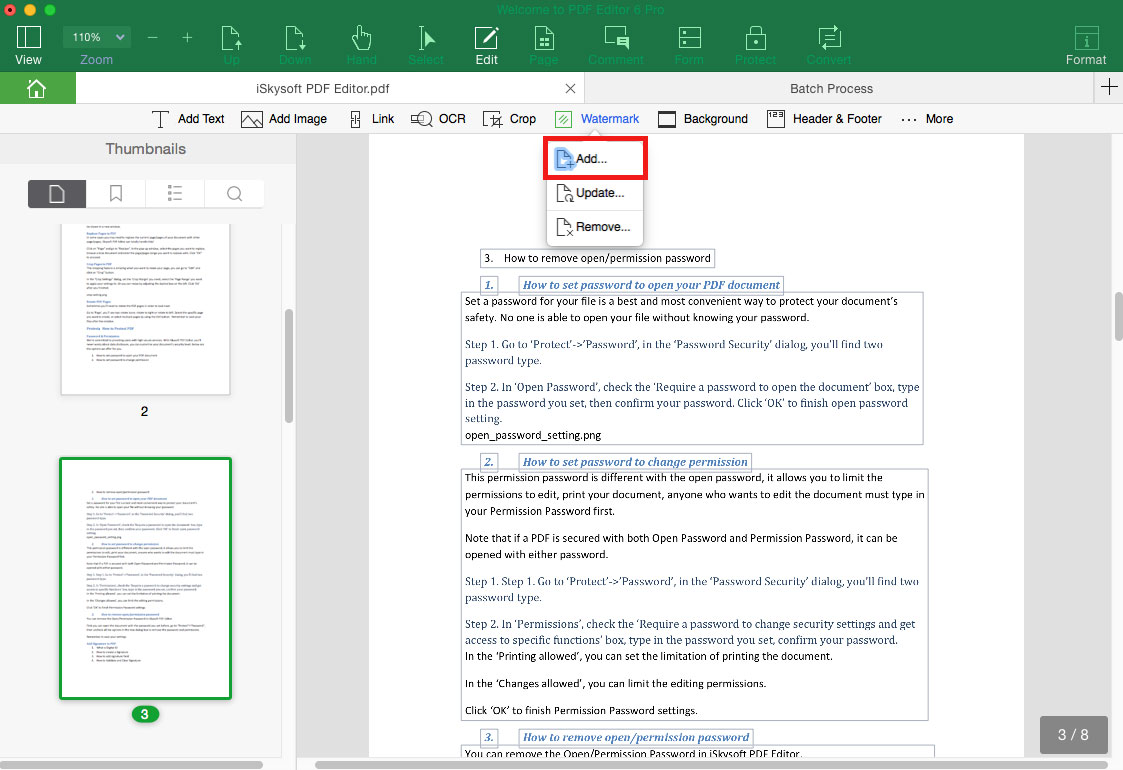Go to previous page with Up

[231, 45]
